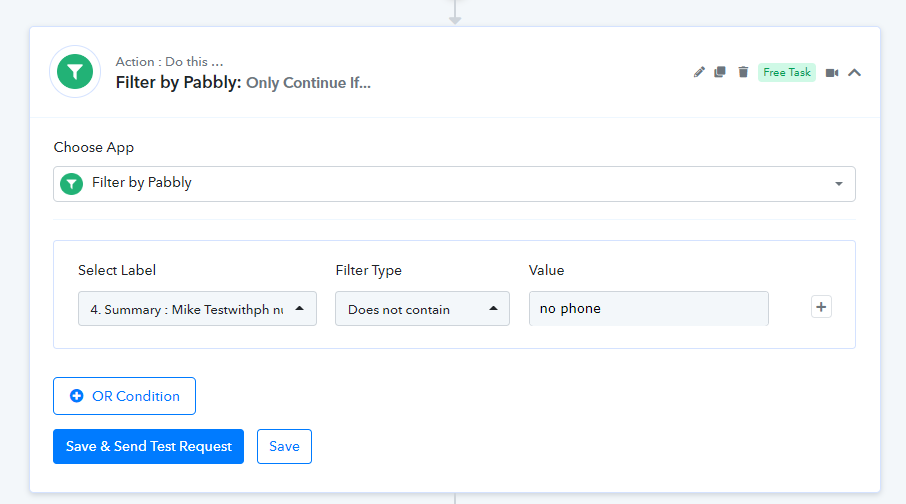Viewport: 906px width, 504px height.
Task: Add another condition with plus button
Action: click(x=821, y=307)
